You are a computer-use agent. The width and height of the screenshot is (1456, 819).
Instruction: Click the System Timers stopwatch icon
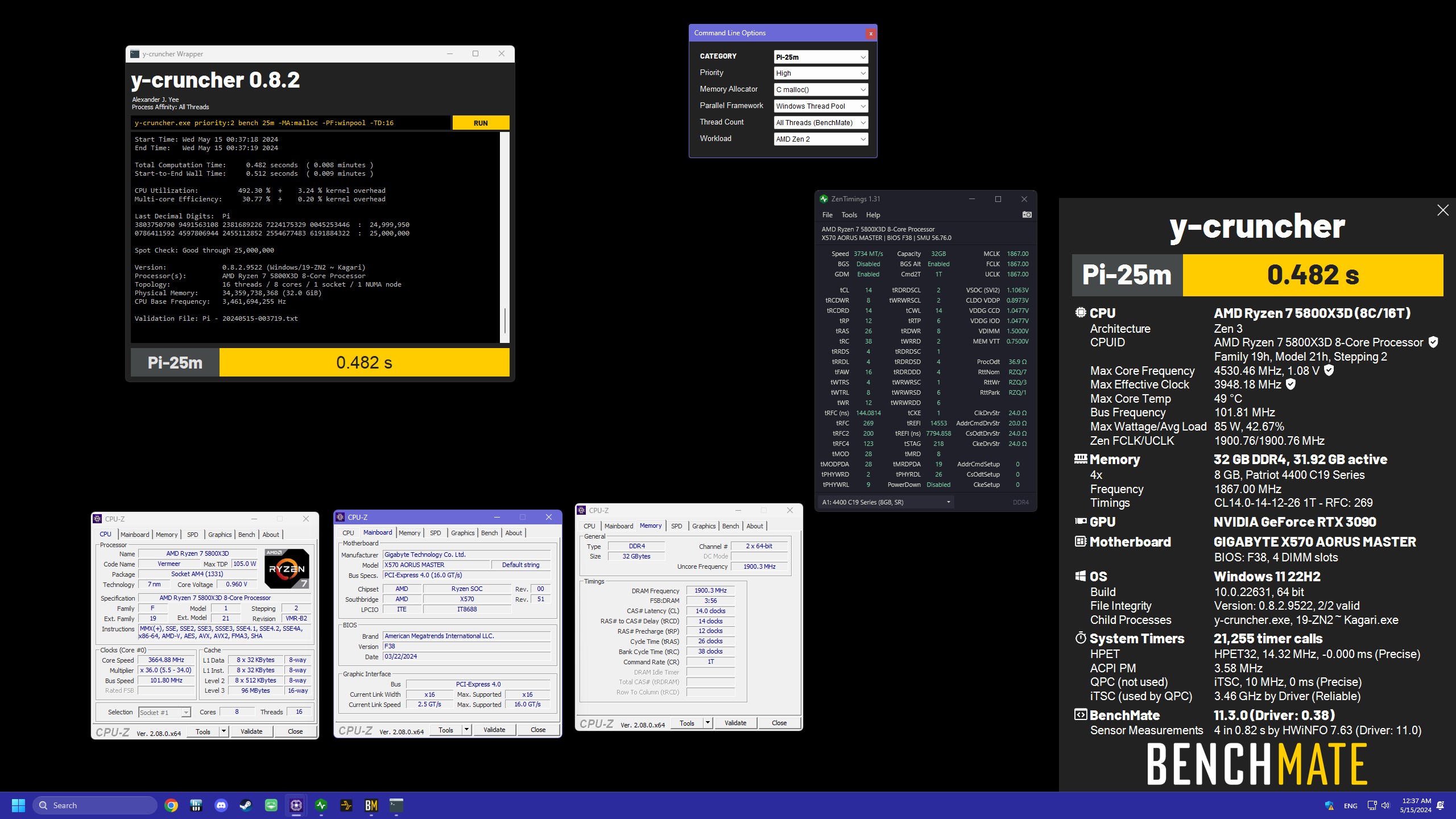point(1080,638)
